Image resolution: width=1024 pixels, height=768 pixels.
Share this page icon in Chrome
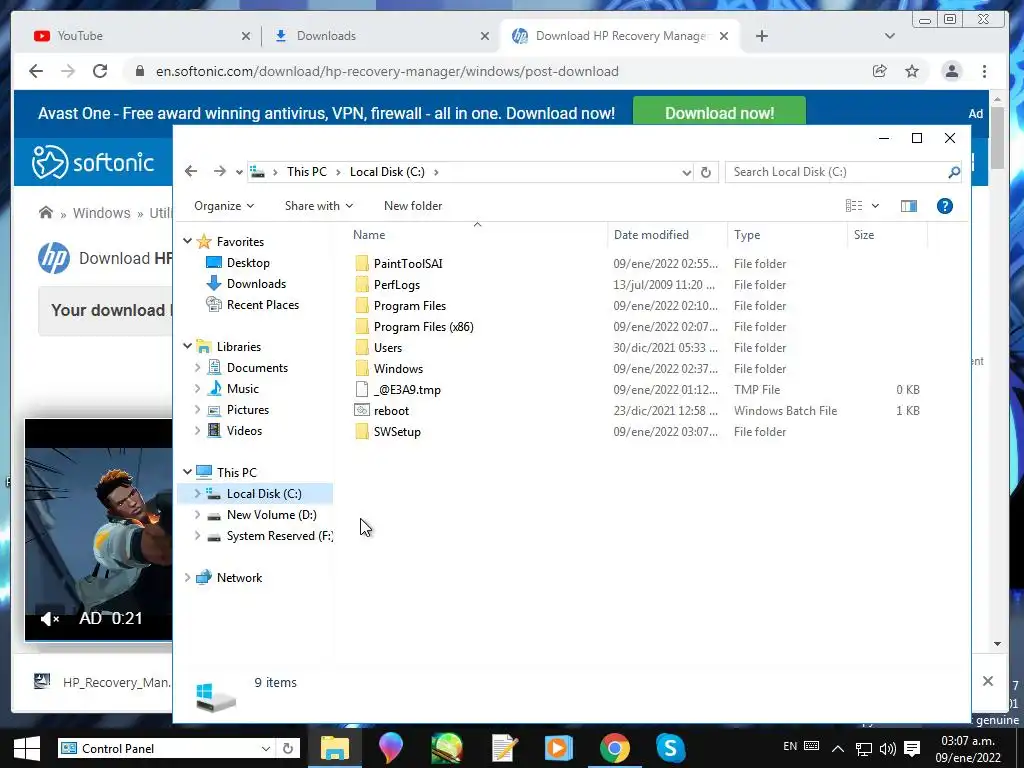(x=880, y=71)
